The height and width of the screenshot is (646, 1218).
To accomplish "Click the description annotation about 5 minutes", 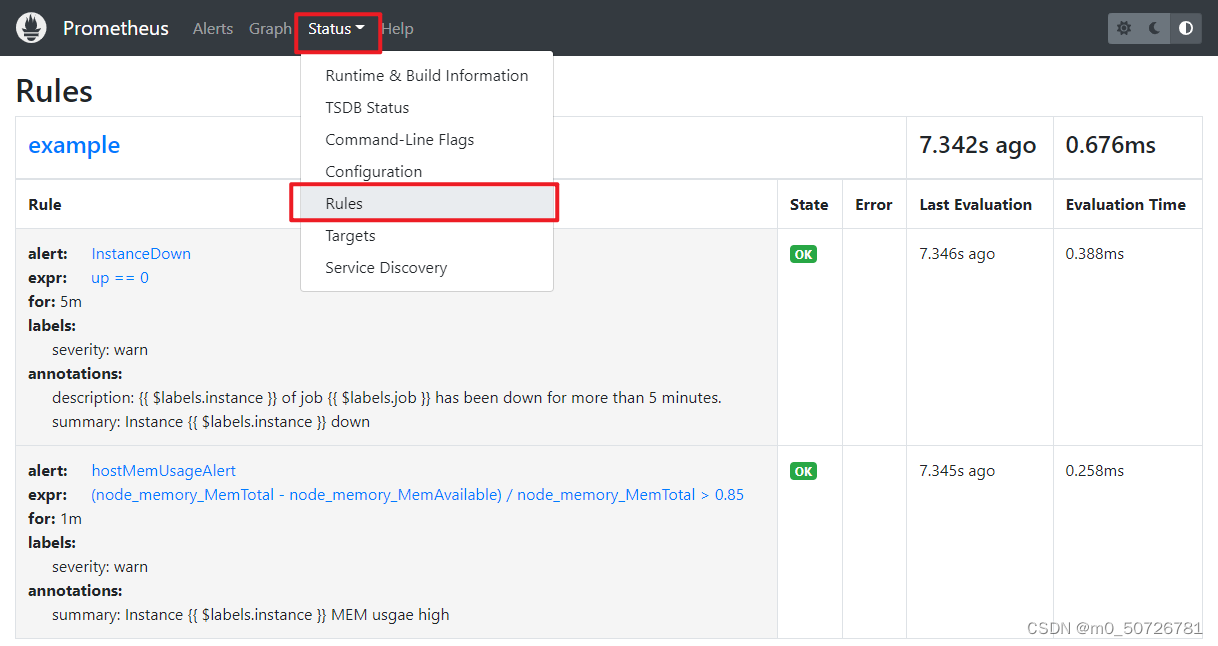I will point(387,398).
